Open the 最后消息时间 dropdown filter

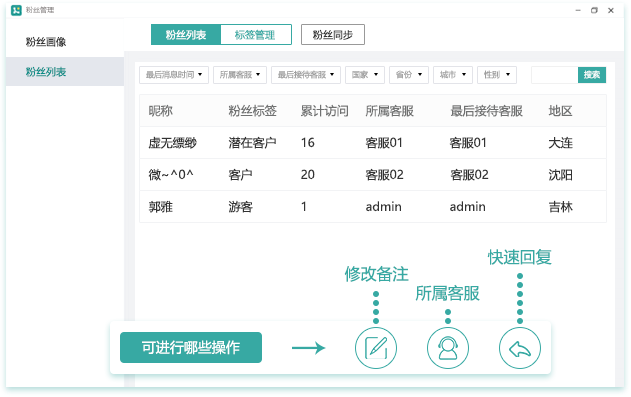pyautogui.click(x=174, y=75)
